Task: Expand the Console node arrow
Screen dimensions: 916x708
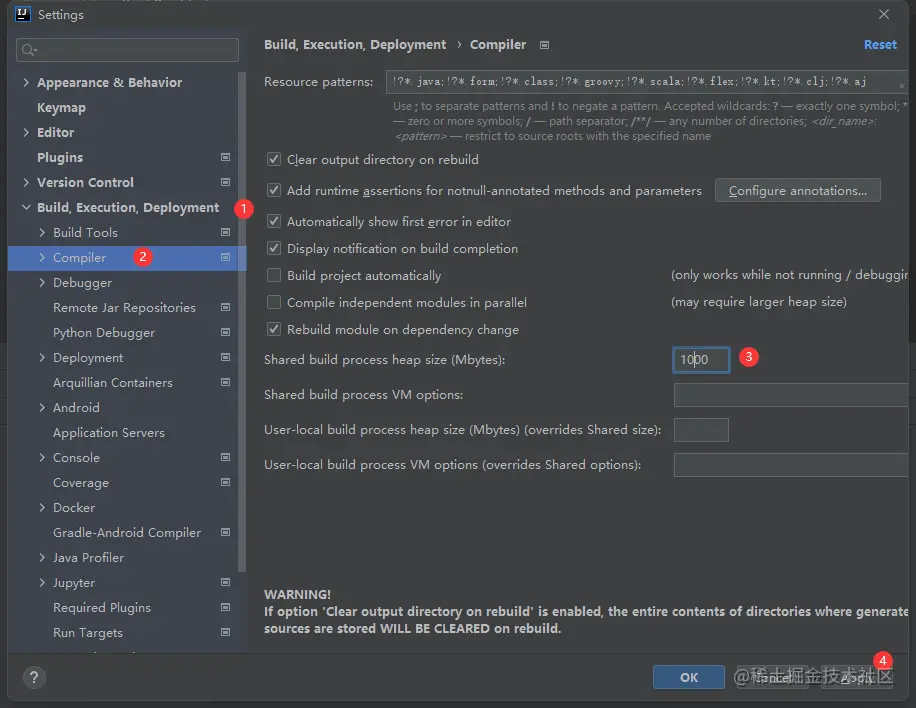Action: 42,457
